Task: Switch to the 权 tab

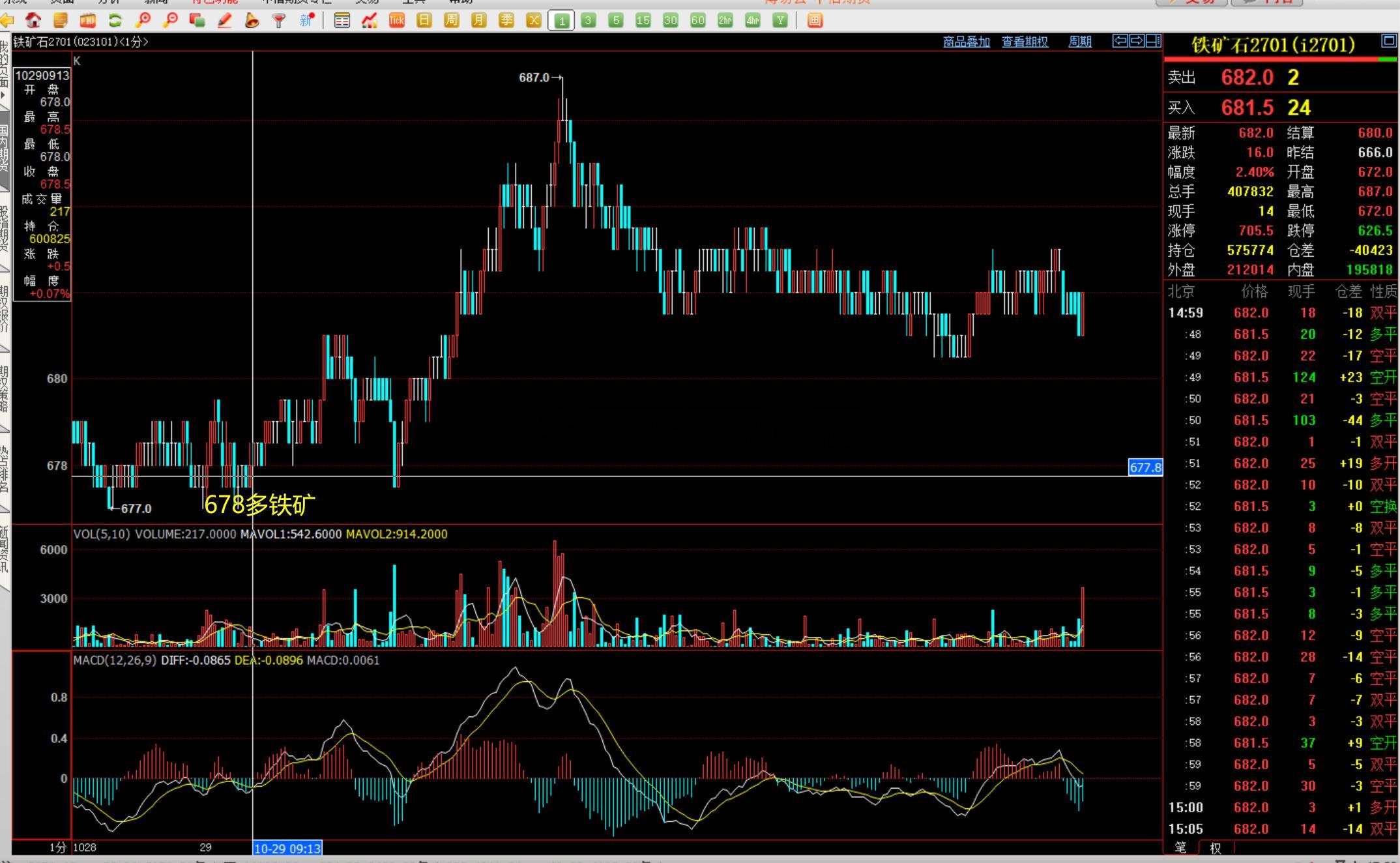Action: click(1215, 848)
